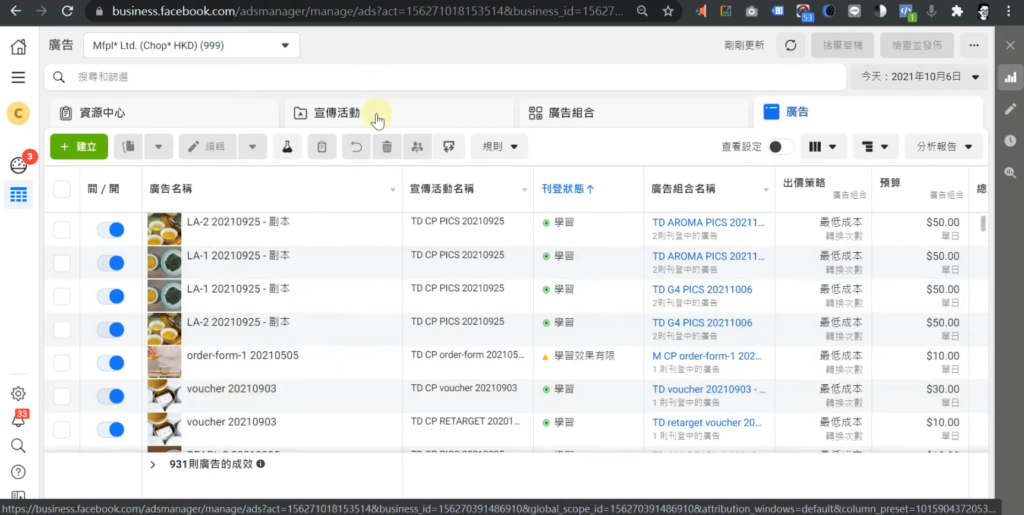The height and width of the screenshot is (515, 1024).
Task: Open the search magnifier in the left sidebar
Action: coord(18,446)
